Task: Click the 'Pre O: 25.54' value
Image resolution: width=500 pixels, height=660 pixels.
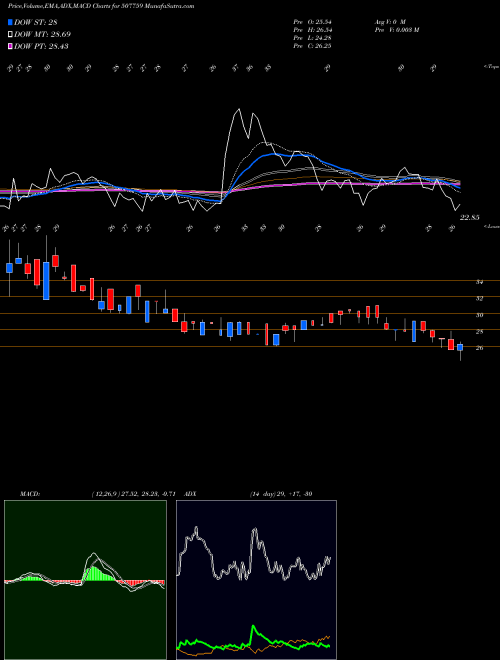Action: pyautogui.click(x=312, y=21)
